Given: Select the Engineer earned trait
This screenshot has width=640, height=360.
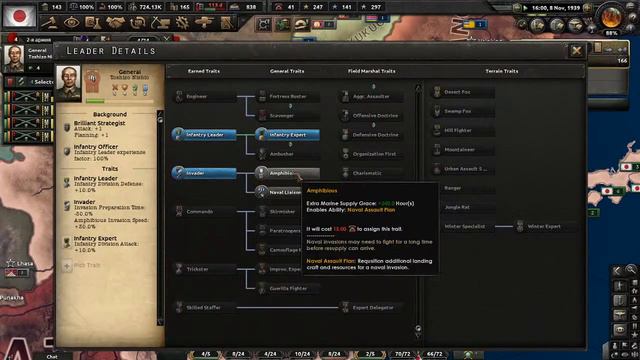Looking at the screenshot, I should pyautogui.click(x=204, y=96).
